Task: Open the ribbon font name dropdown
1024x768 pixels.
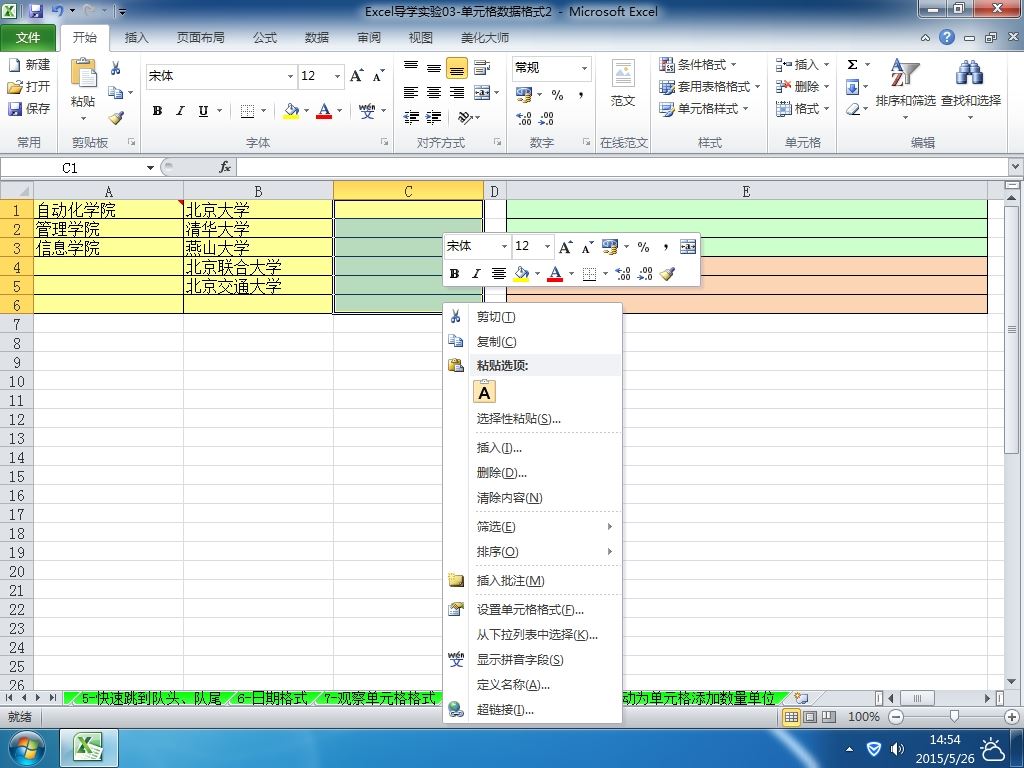Action: point(291,76)
